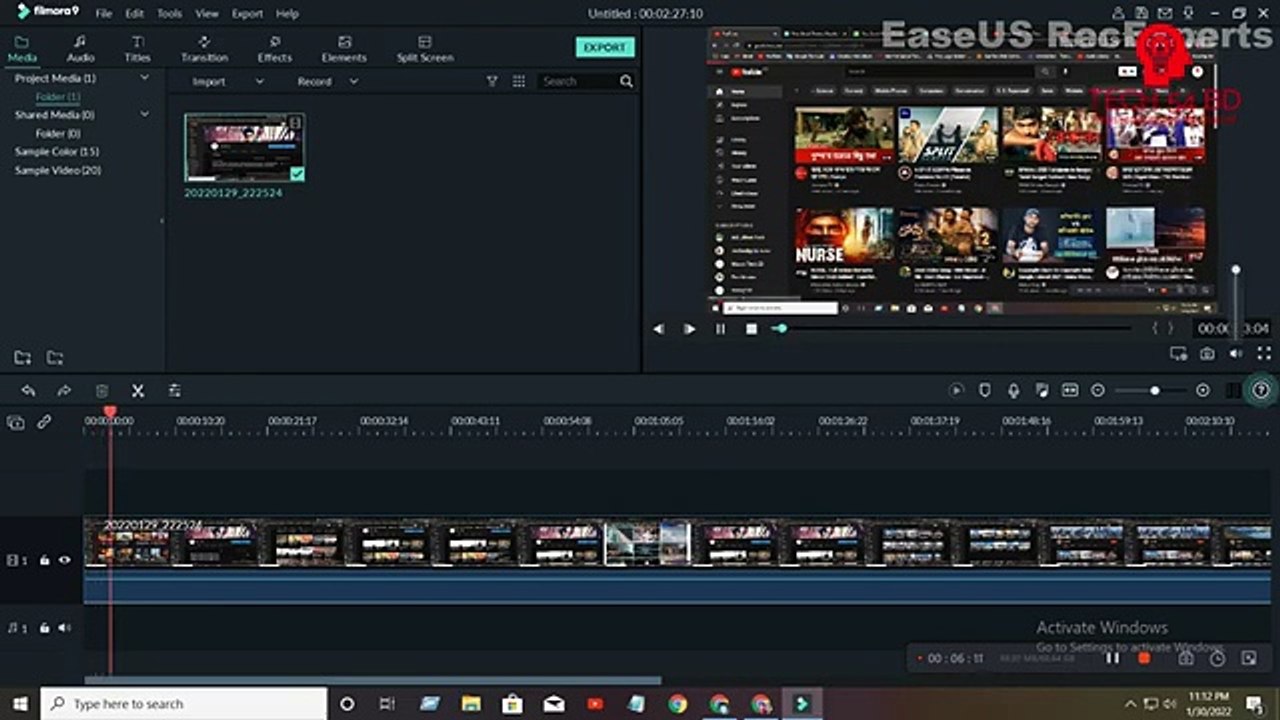Click the audio mixer icon
This screenshot has width=1280, height=720.
(1041, 390)
